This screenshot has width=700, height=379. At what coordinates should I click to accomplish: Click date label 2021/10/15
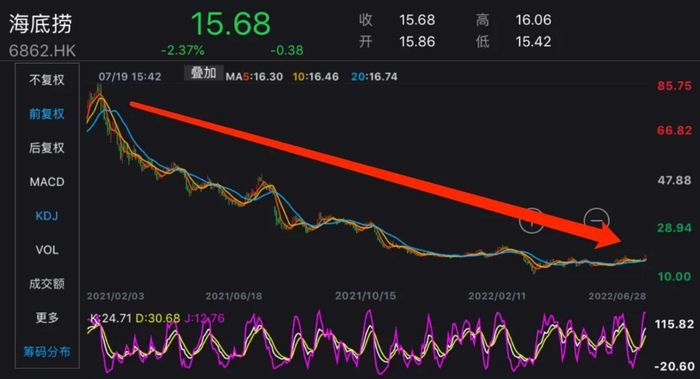click(x=365, y=296)
